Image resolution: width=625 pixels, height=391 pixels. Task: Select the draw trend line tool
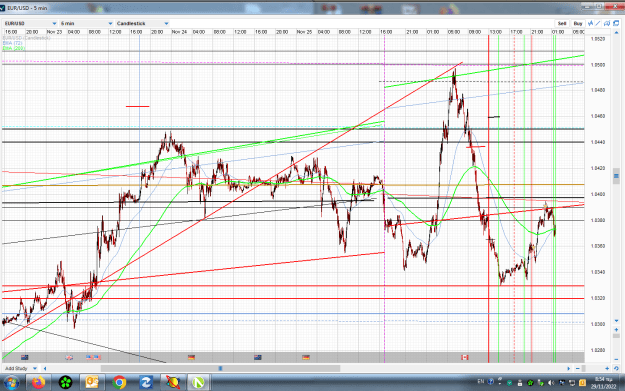598,24
